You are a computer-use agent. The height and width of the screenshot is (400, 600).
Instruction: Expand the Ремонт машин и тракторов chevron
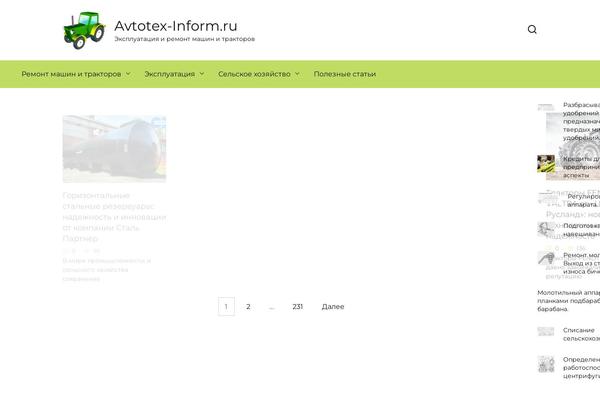tap(128, 74)
